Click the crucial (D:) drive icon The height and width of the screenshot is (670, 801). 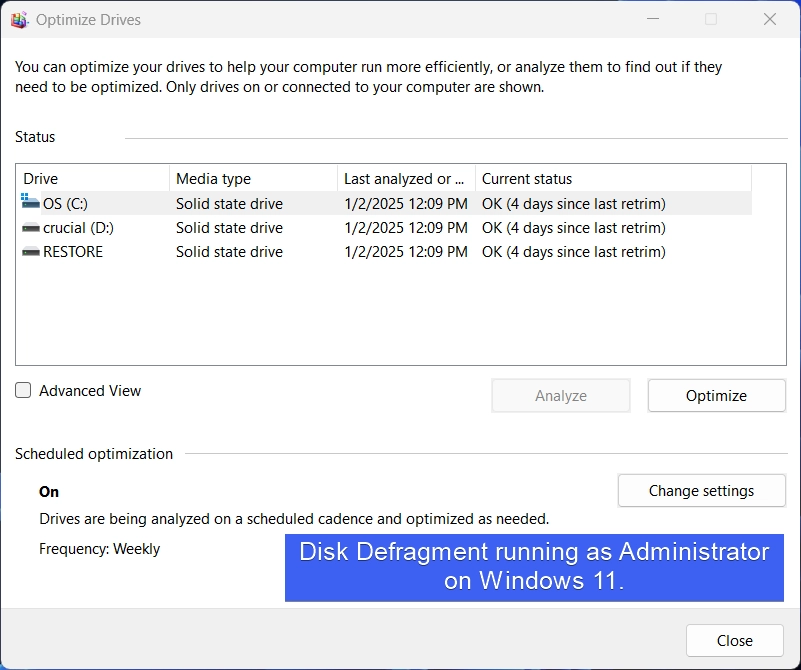click(31, 228)
